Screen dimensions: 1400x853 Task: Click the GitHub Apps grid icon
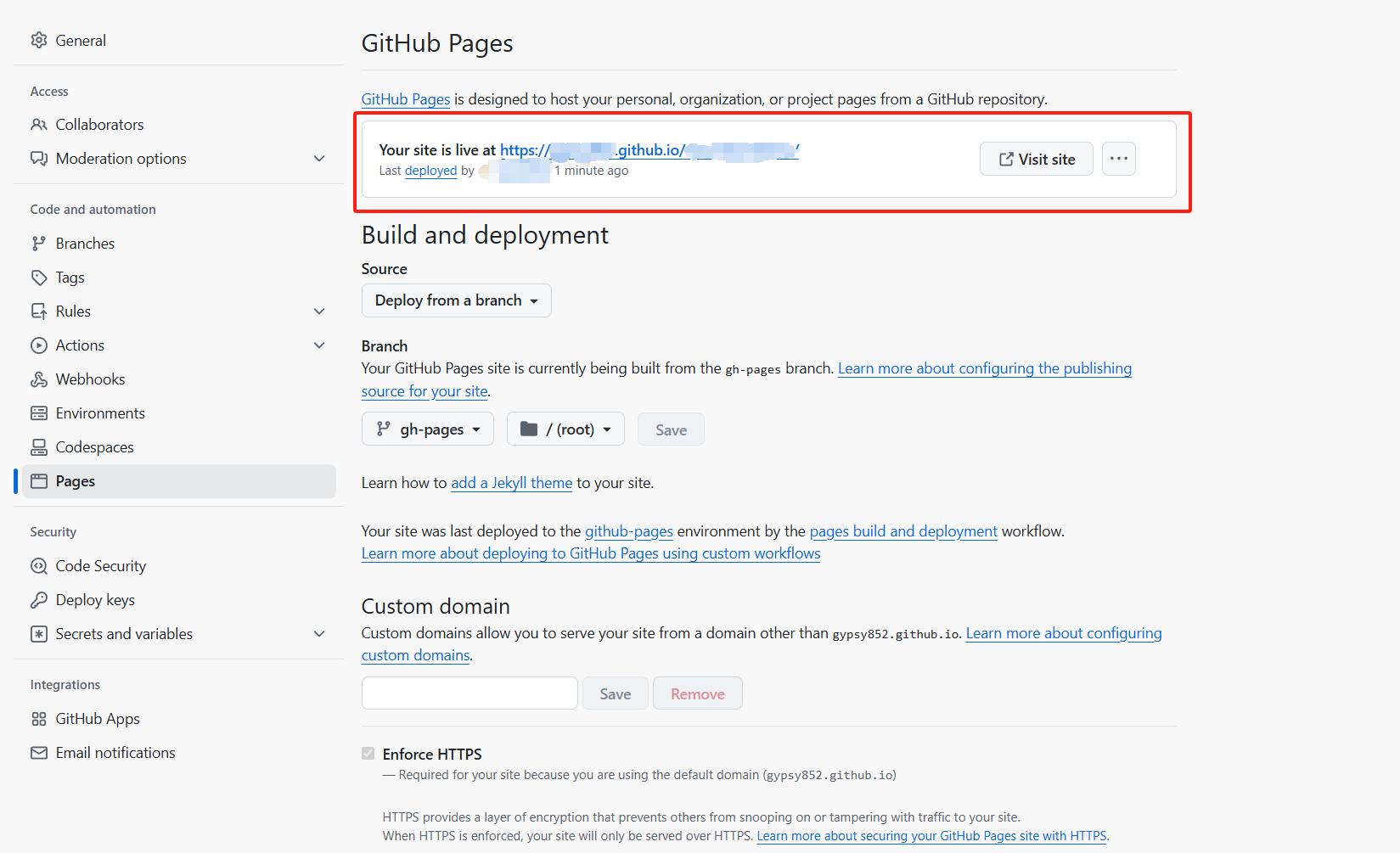[39, 719]
